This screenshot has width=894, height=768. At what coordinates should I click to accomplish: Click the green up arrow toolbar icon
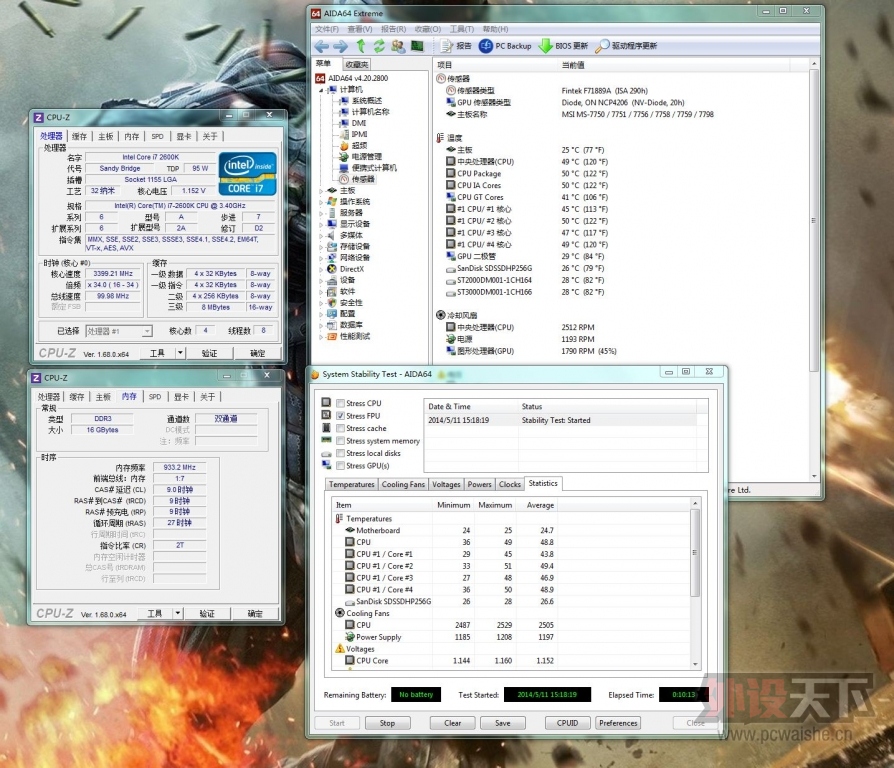pyautogui.click(x=361, y=46)
